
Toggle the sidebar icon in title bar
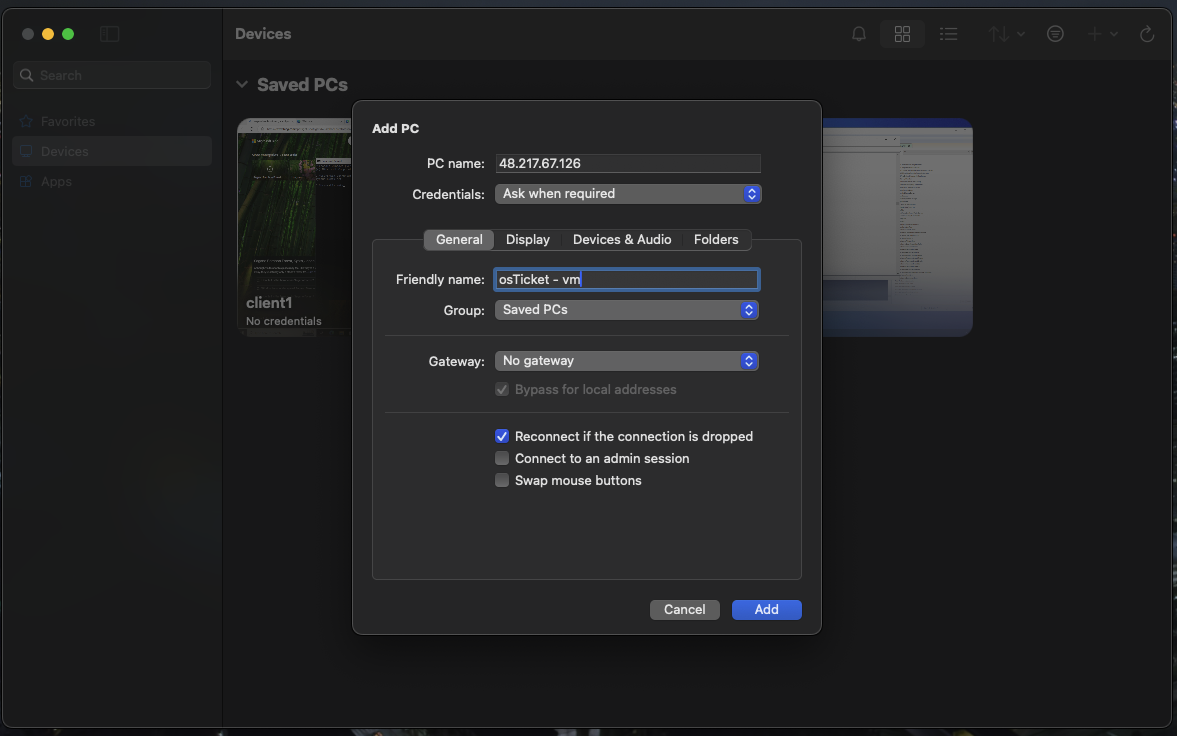coord(110,34)
